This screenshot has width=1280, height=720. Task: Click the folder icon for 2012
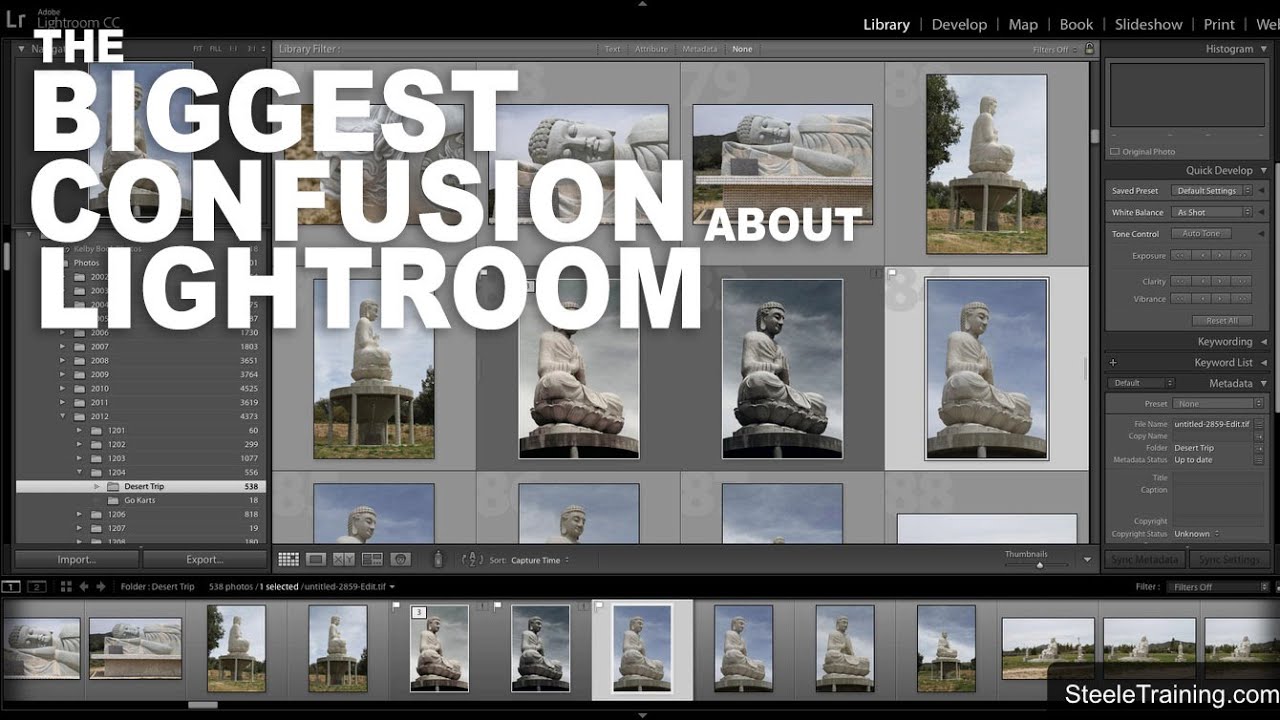pyautogui.click(x=79, y=416)
